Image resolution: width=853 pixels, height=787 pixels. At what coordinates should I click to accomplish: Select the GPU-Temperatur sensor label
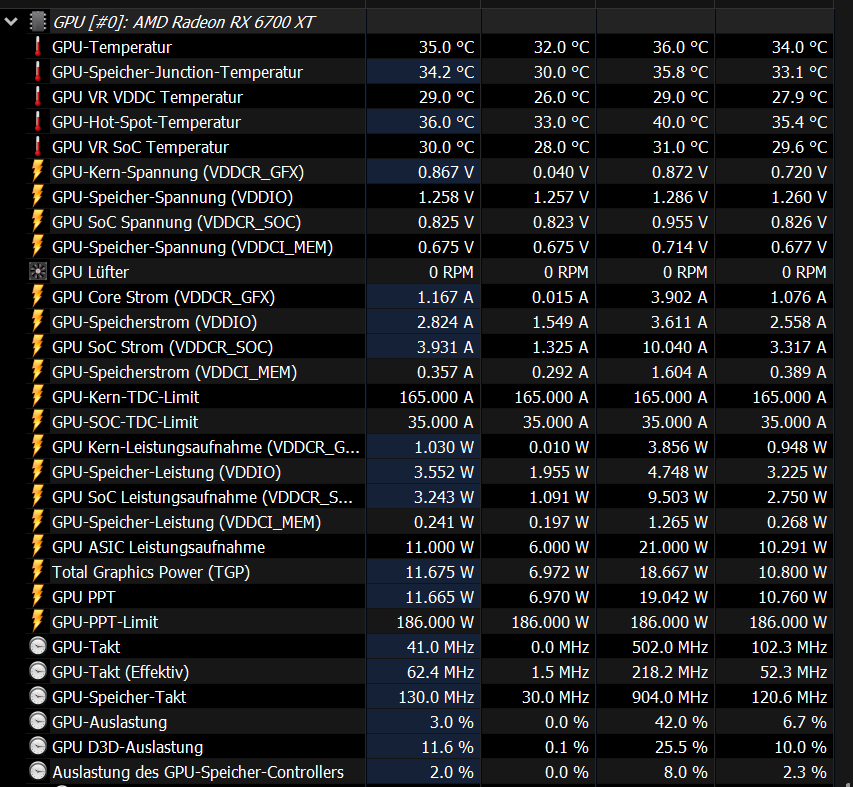[112, 47]
